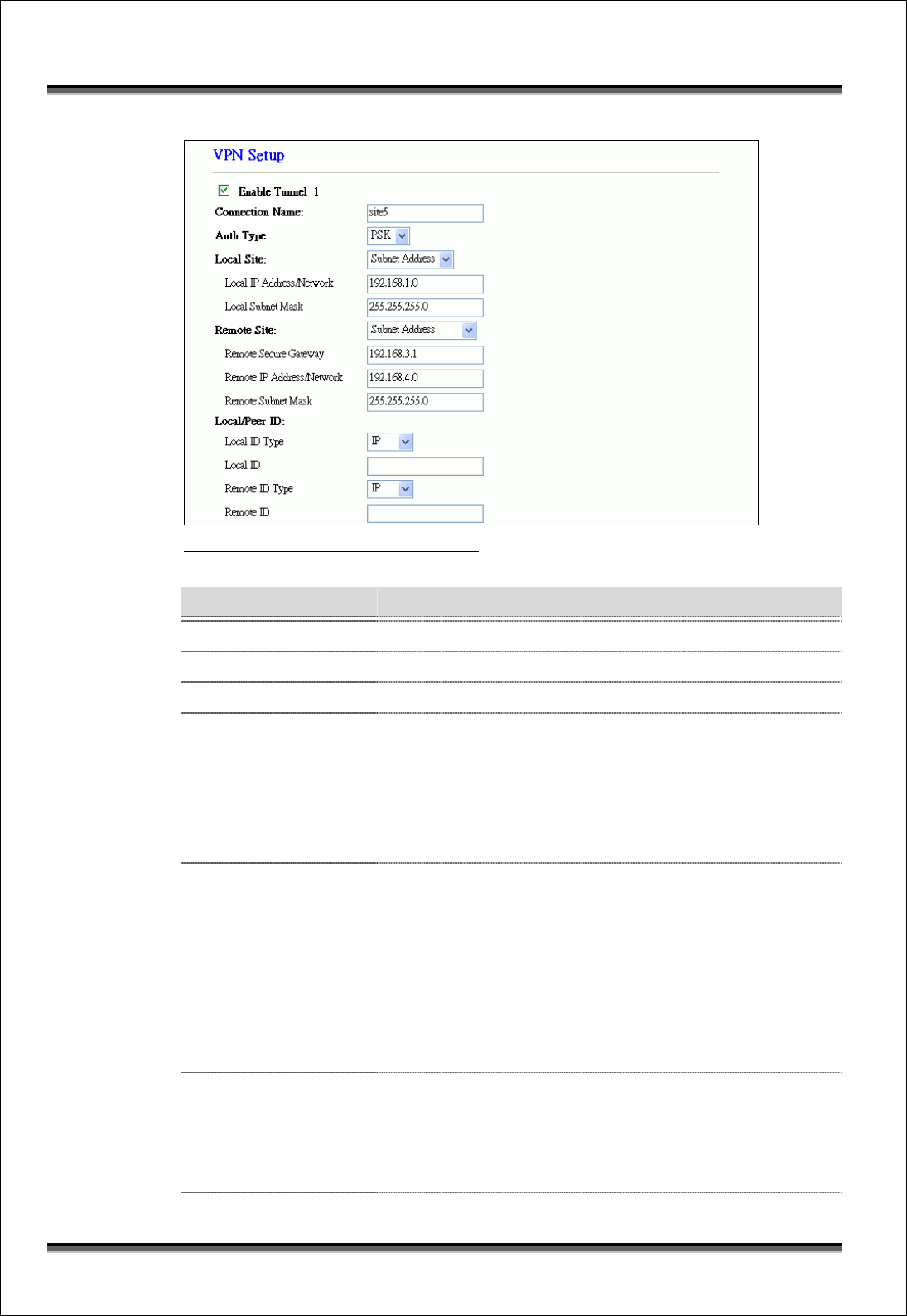This screenshot has width=907, height=1316.
Task: Click the Remote Subnet Mask field
Action: point(425,402)
